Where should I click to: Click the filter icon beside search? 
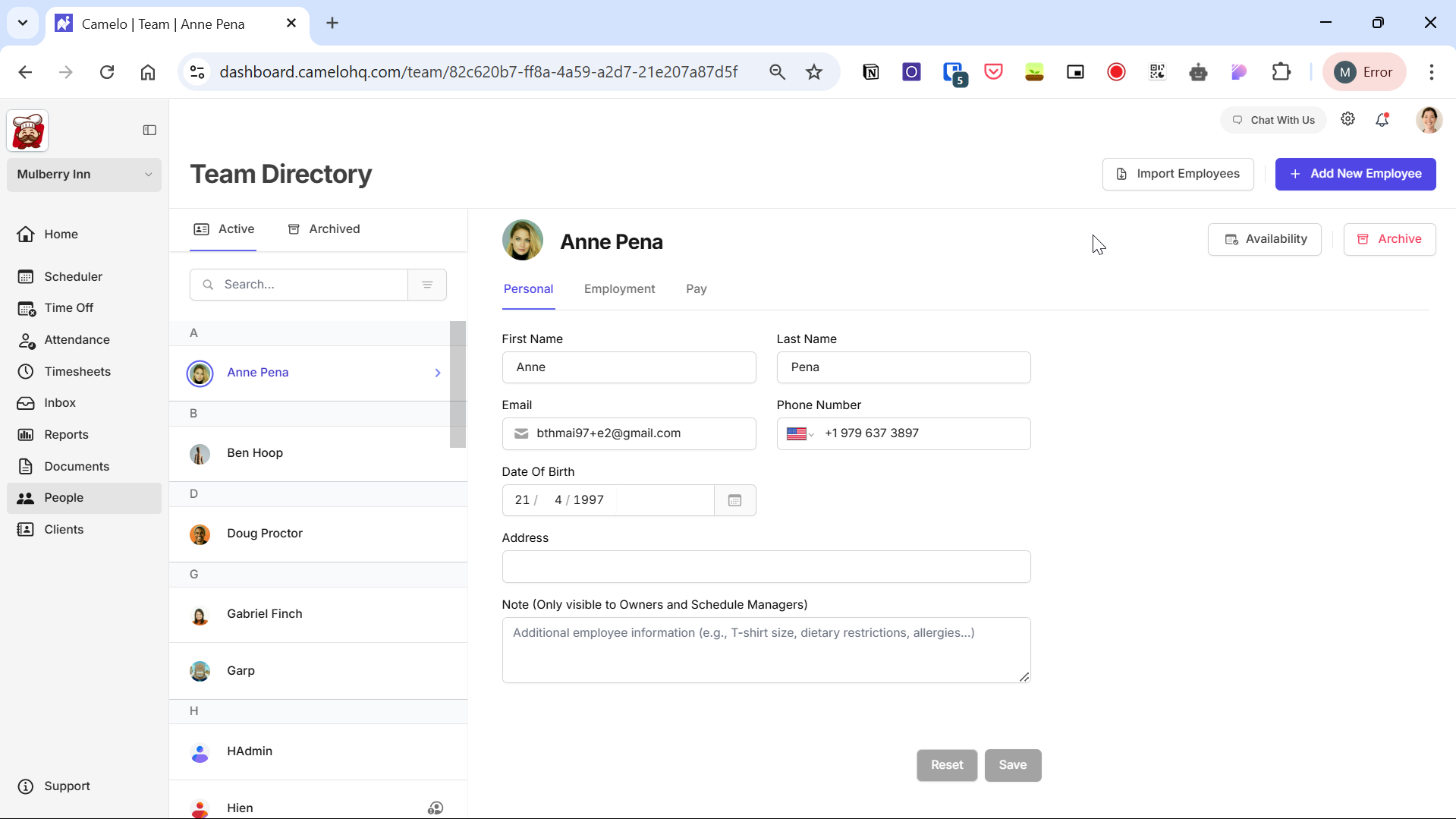point(427,285)
